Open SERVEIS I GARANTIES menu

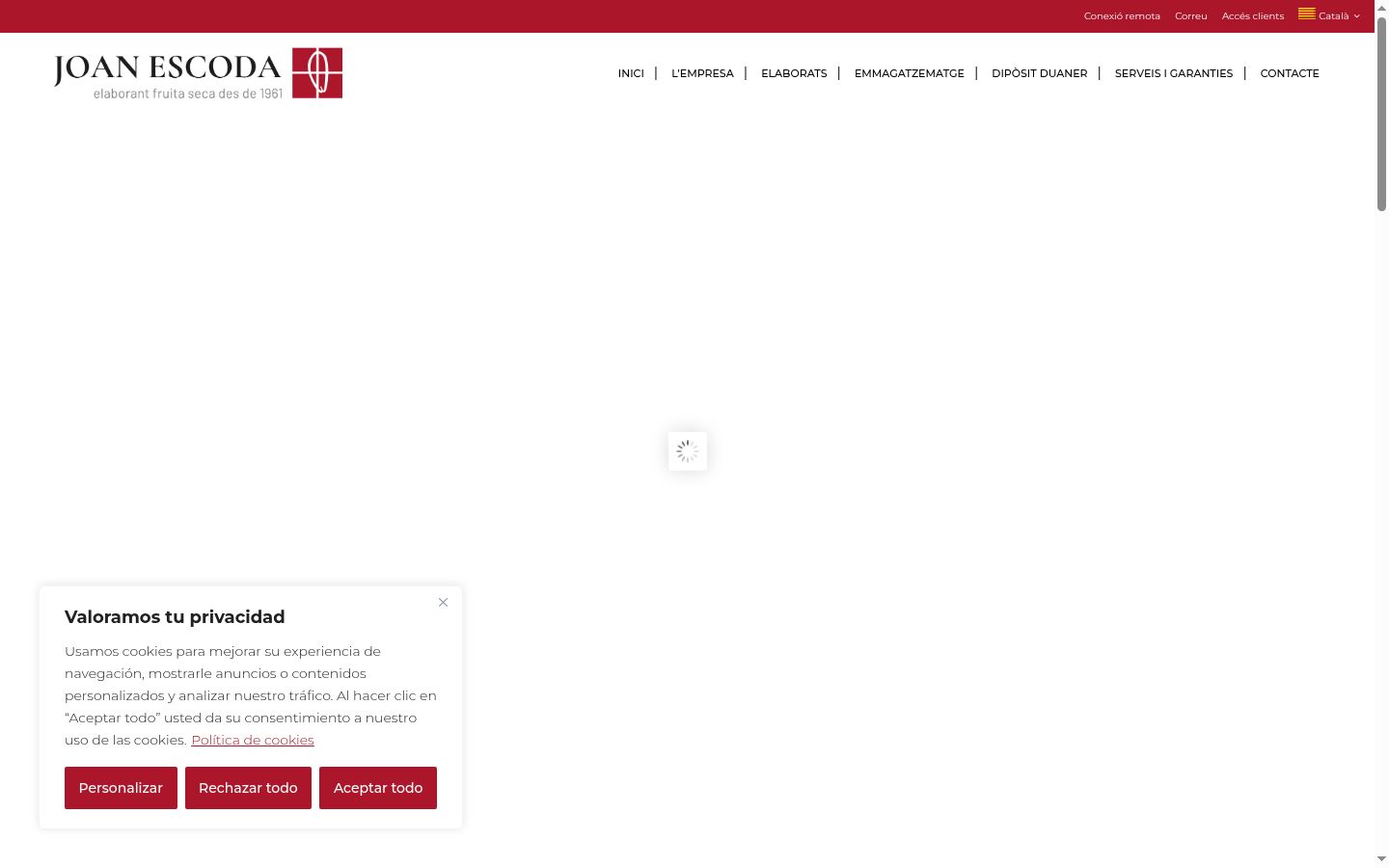tap(1174, 73)
